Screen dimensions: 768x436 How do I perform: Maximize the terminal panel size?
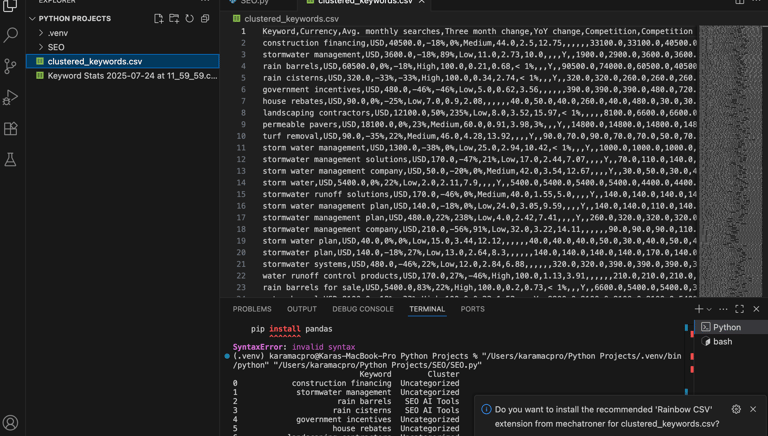[x=740, y=309]
